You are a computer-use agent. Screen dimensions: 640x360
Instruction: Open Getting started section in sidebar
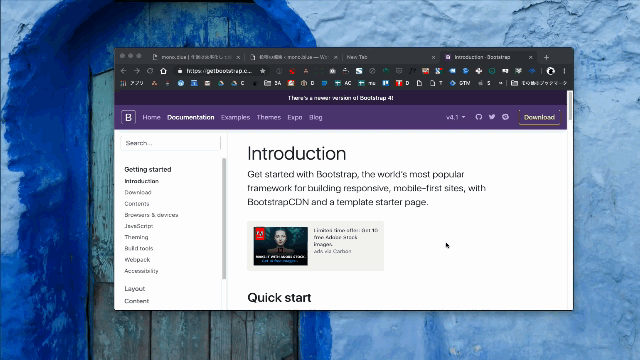pos(148,169)
